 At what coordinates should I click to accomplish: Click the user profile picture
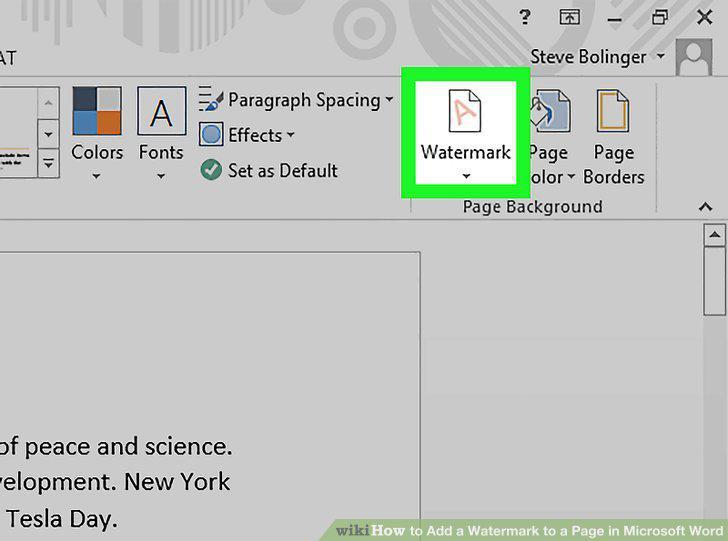pyautogui.click(x=694, y=57)
